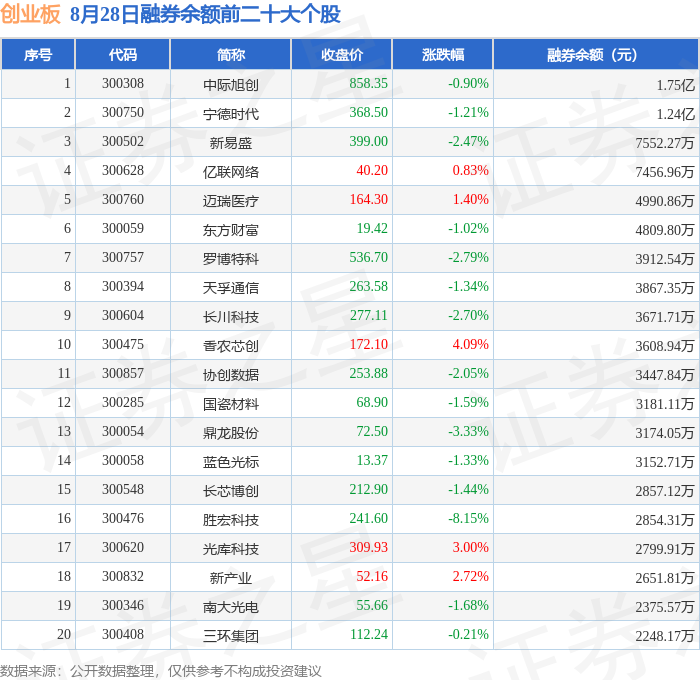
Task: Click the 三环集团 balance 2248.17万
Action: pos(665,635)
